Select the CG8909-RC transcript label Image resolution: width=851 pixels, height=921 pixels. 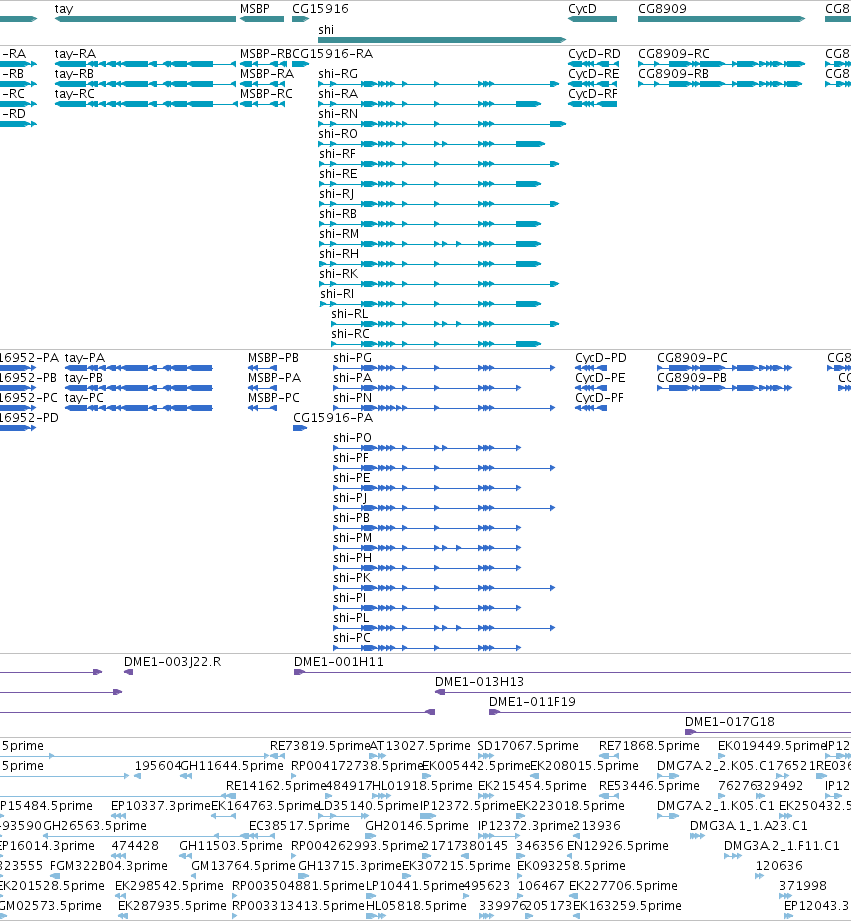674,54
